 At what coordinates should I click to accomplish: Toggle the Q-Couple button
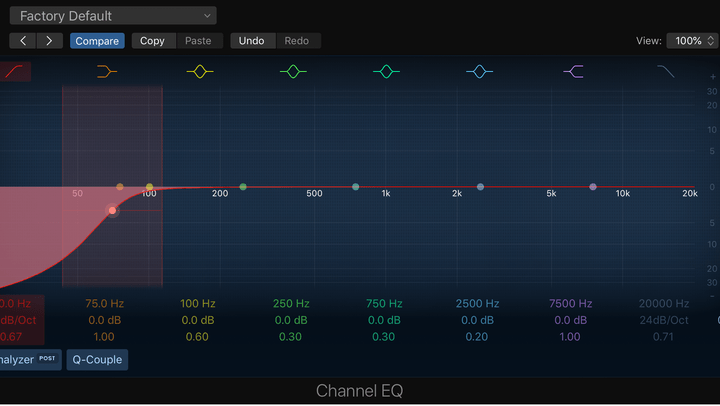pyautogui.click(x=97, y=360)
